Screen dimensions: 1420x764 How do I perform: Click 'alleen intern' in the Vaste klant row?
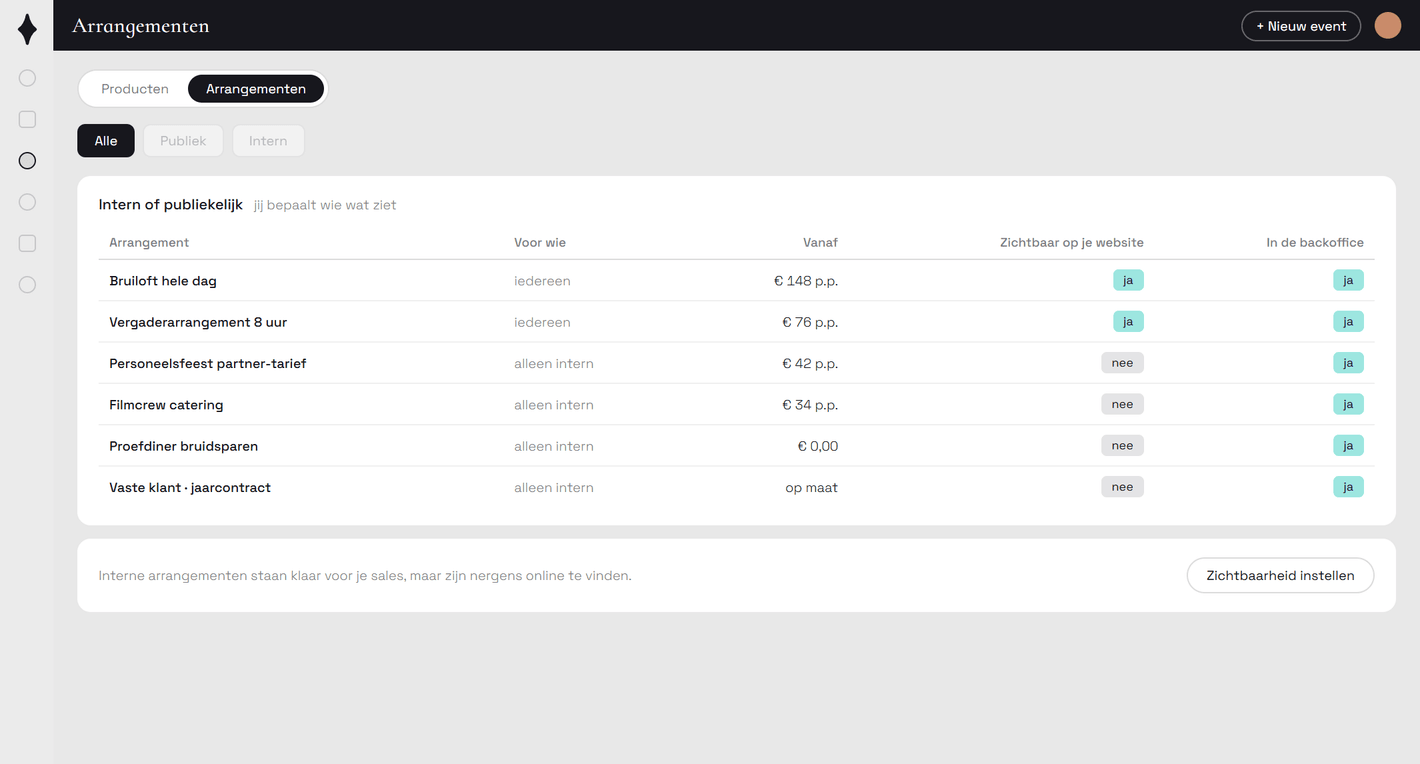(554, 488)
